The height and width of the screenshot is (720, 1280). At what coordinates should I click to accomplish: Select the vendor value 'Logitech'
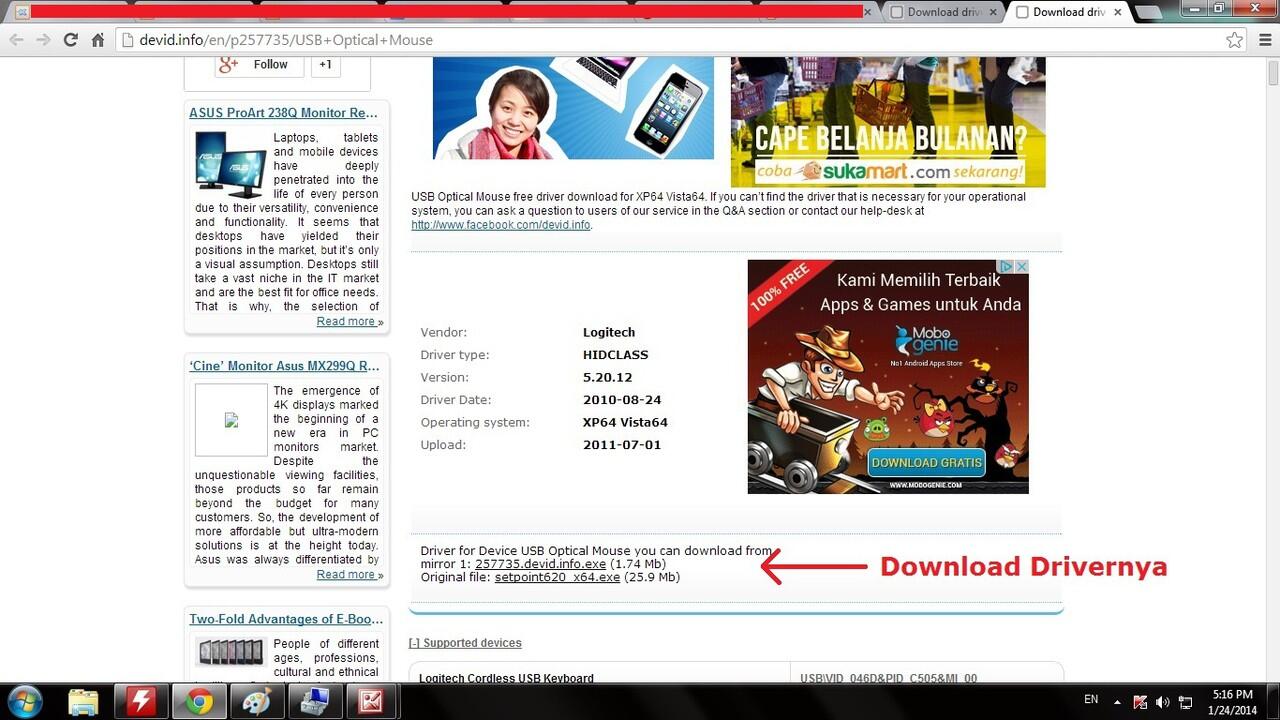tap(609, 332)
